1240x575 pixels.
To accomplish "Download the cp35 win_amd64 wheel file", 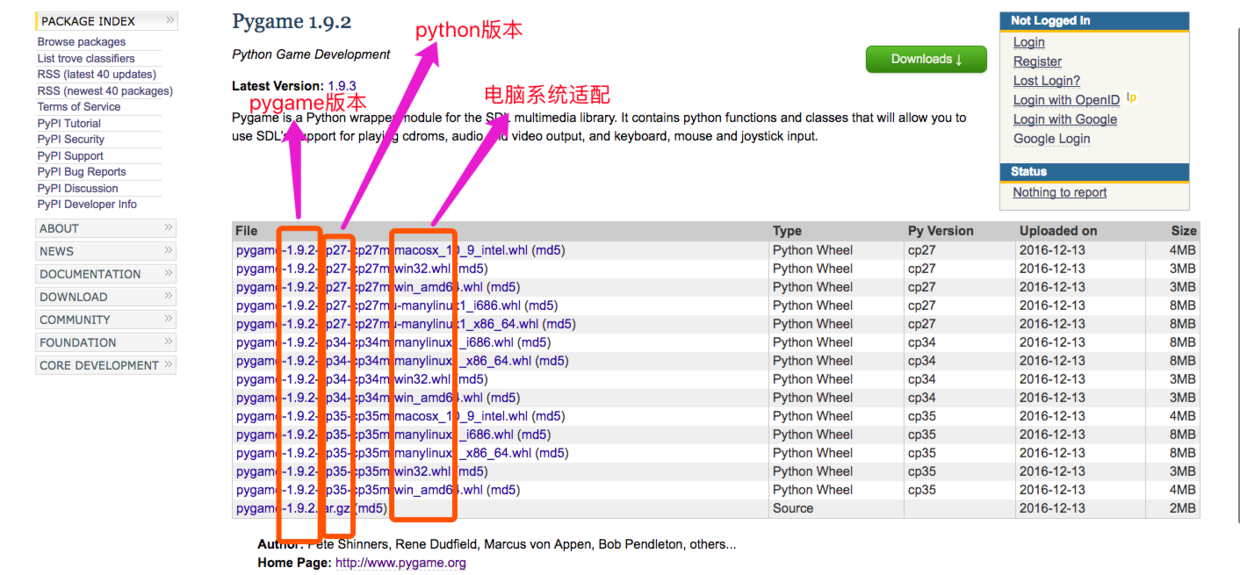I will (360, 490).
